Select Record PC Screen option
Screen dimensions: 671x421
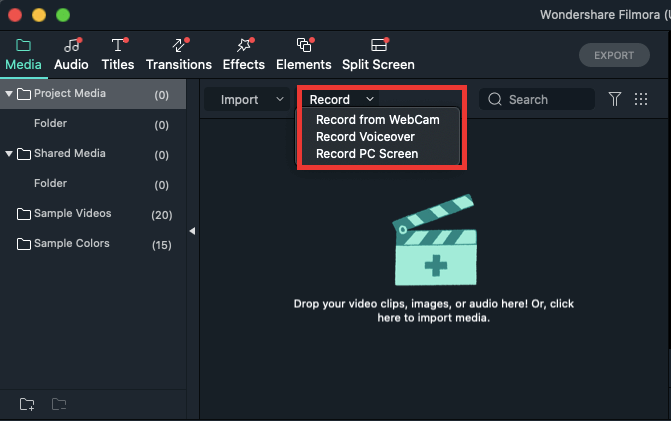click(x=367, y=154)
